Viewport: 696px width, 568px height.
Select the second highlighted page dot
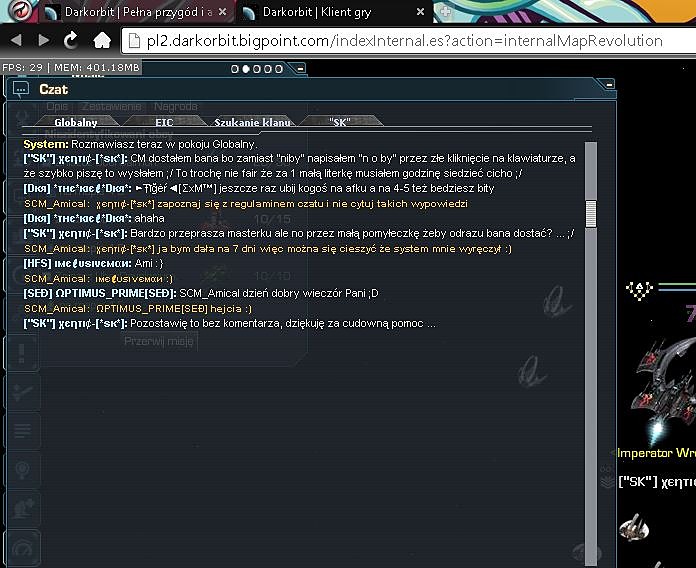(x=245, y=69)
